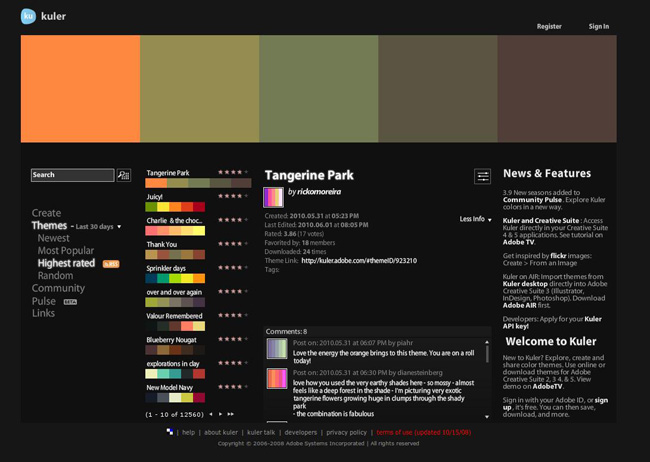This screenshot has width=650, height=462.
Task: Select the over and over again theme
Action: coord(175,298)
